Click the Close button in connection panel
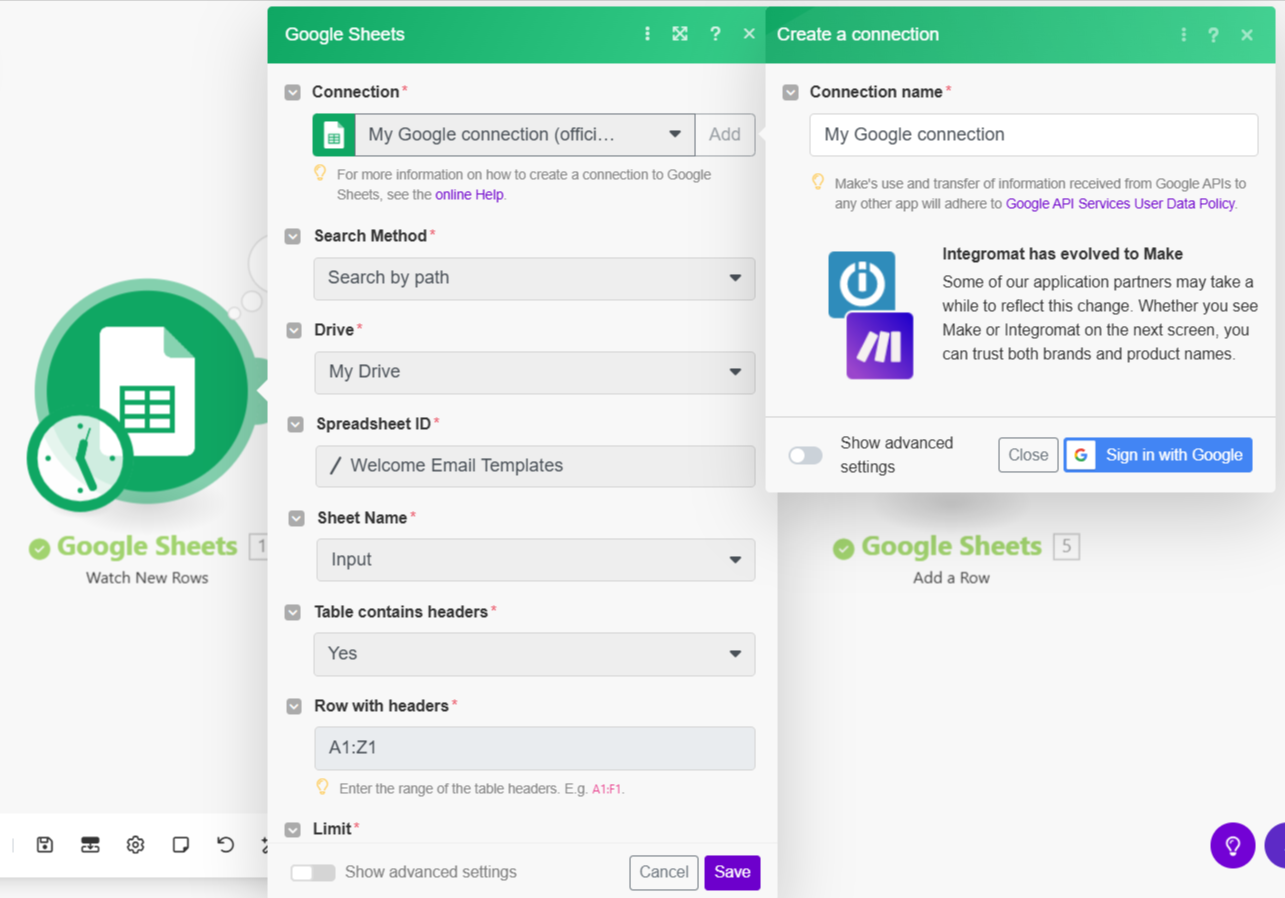1285x898 pixels. tap(1028, 455)
